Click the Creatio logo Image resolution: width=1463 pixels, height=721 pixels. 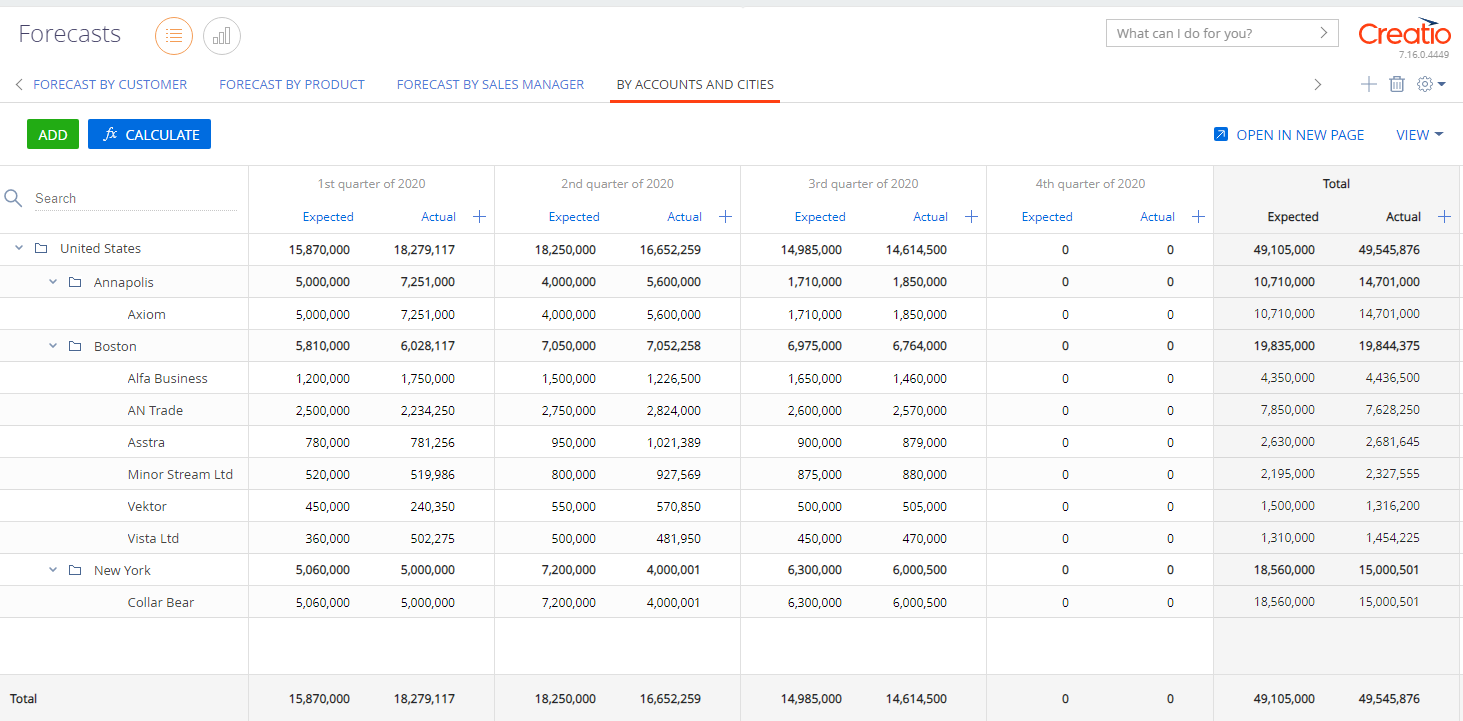pos(1404,32)
